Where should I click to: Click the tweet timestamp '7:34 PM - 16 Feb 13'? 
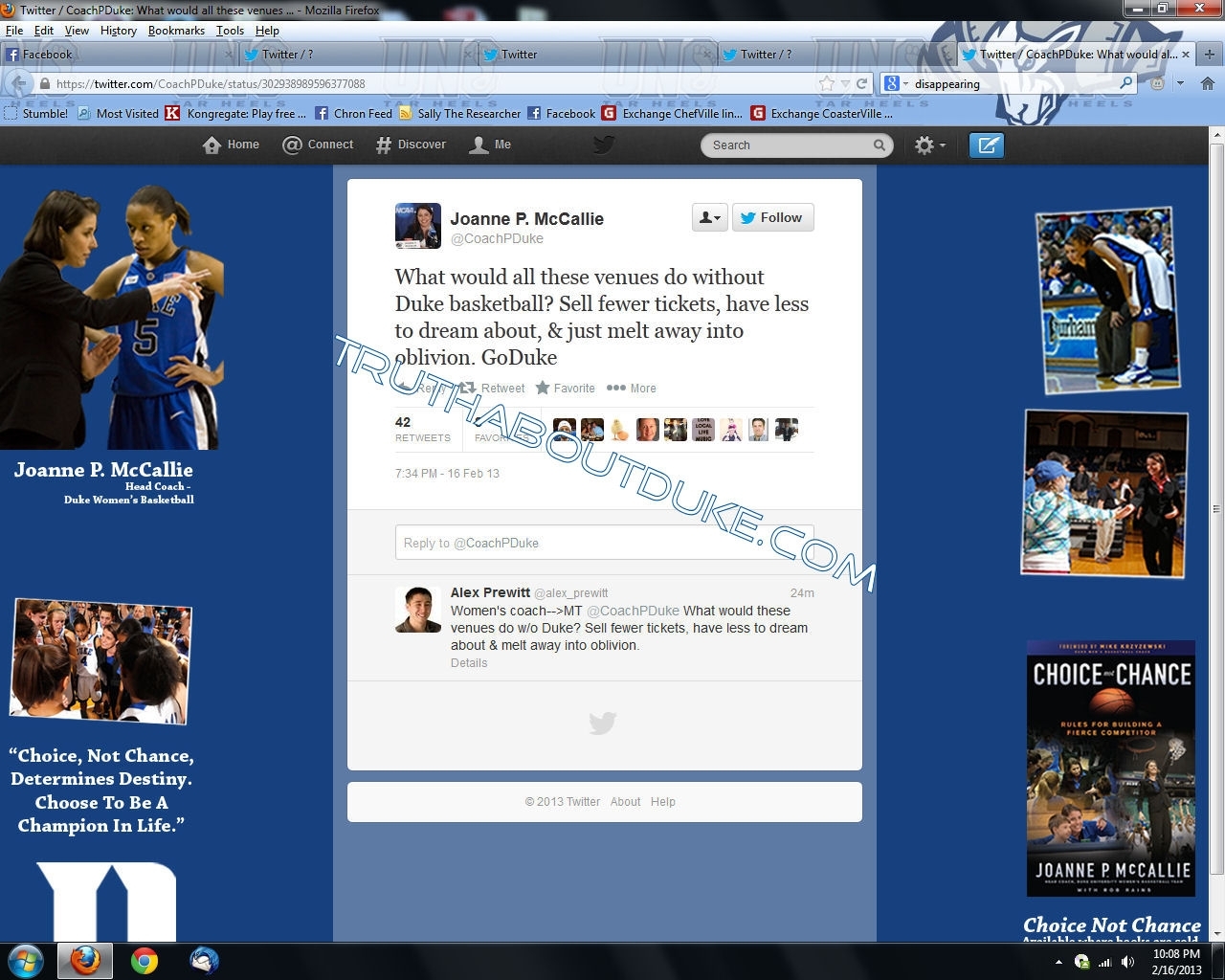point(447,473)
